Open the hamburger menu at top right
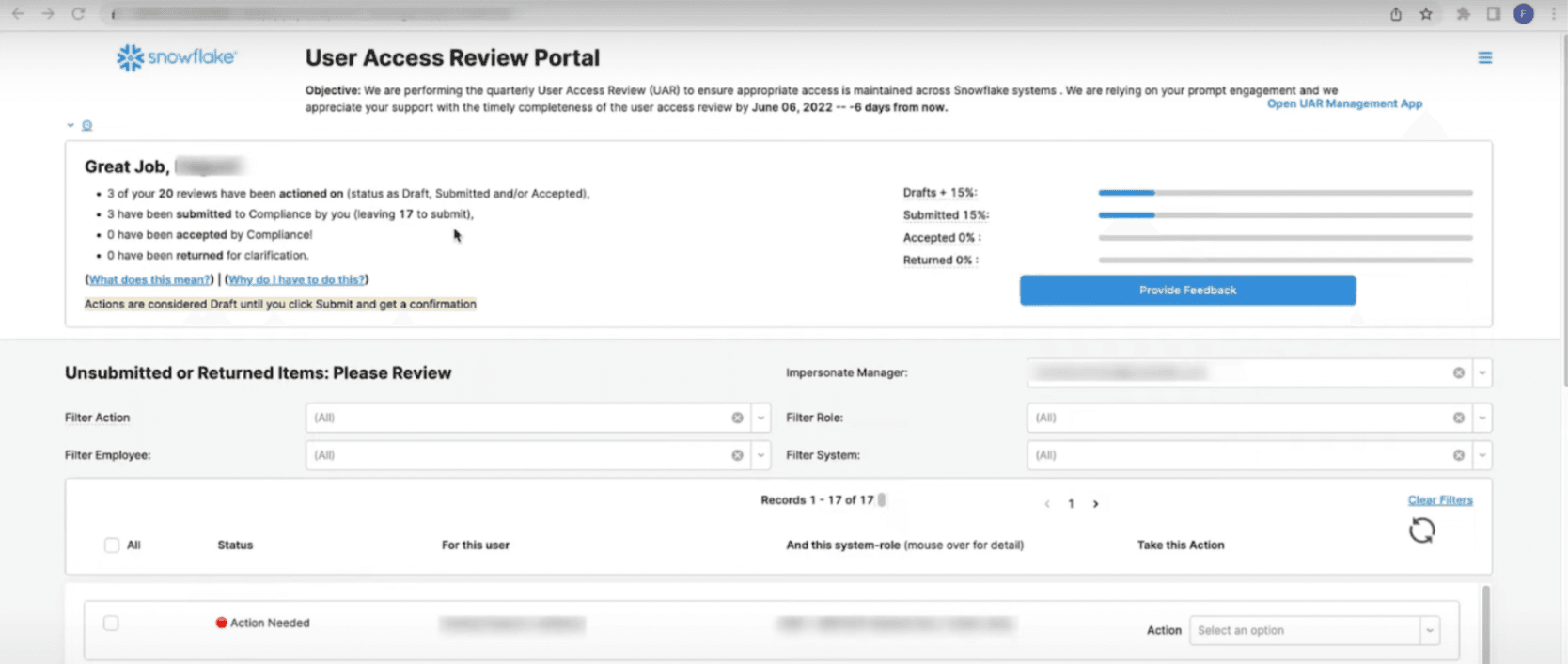 pyautogui.click(x=1484, y=58)
